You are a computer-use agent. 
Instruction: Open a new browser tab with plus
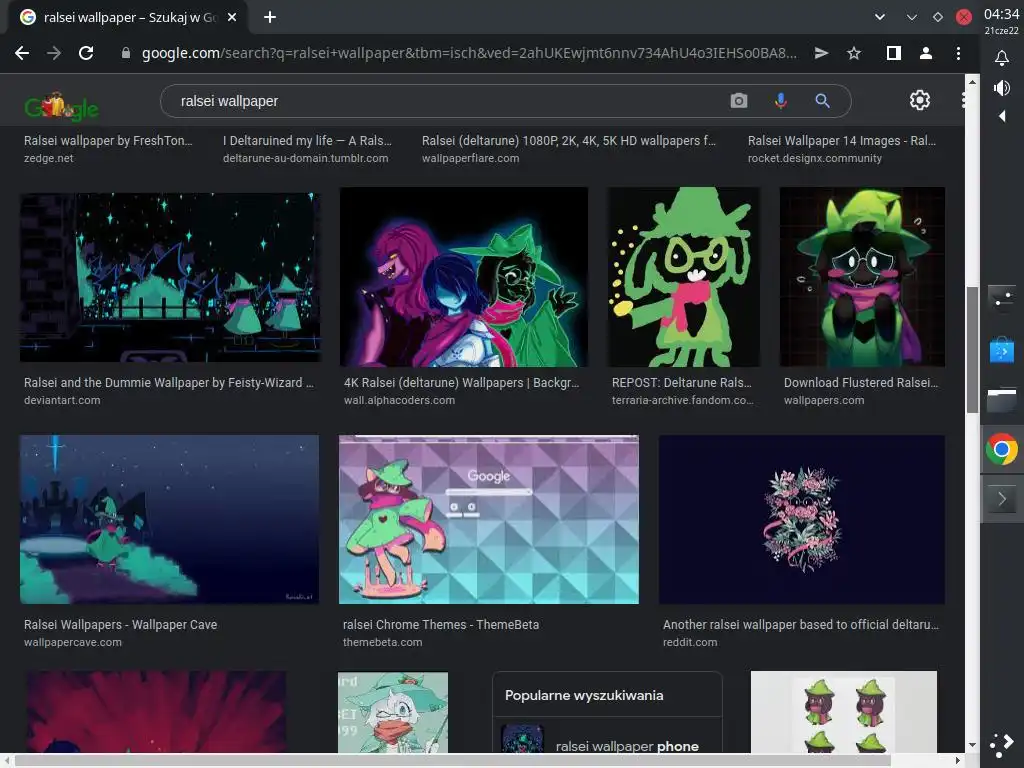pyautogui.click(x=270, y=17)
